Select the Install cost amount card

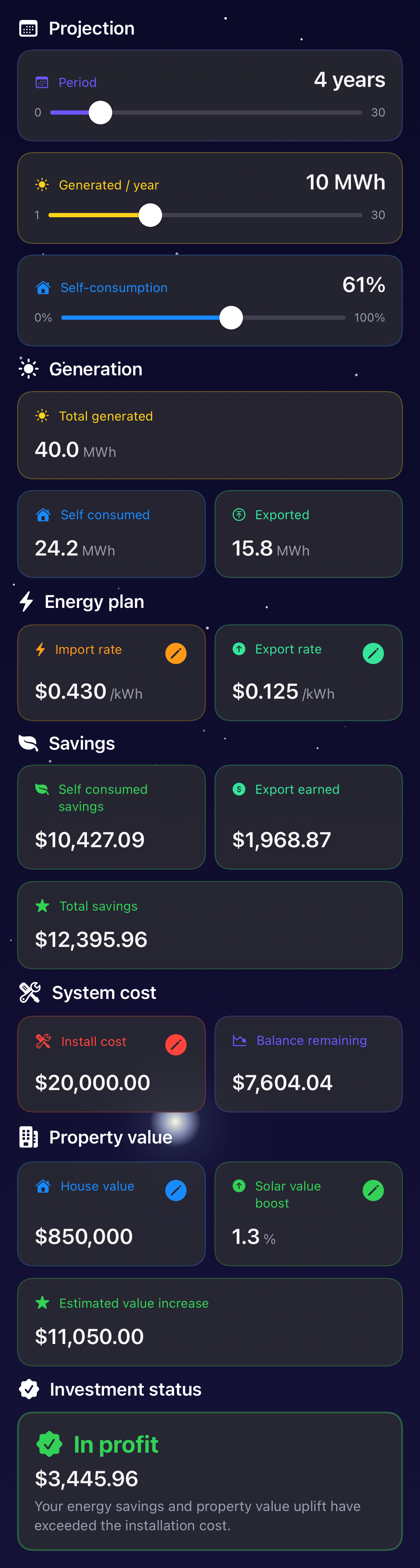tap(112, 1063)
